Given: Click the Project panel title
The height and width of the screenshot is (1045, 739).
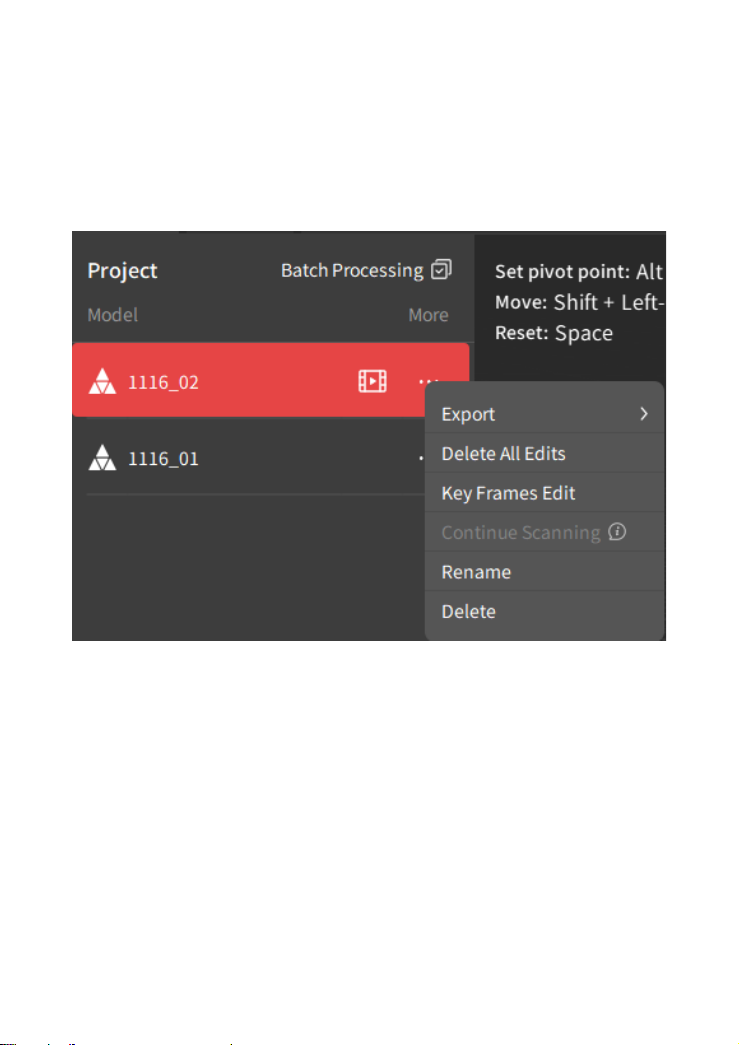Looking at the screenshot, I should (x=123, y=270).
